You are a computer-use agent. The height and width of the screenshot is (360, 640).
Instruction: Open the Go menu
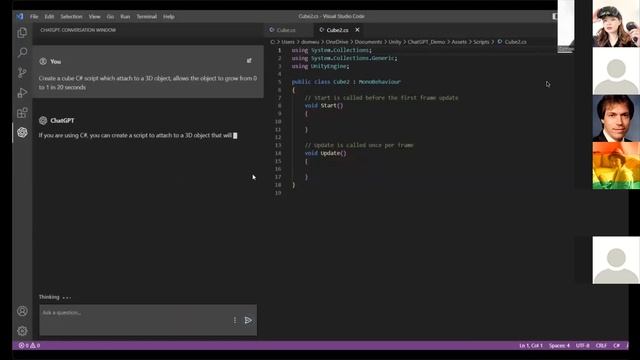110,17
